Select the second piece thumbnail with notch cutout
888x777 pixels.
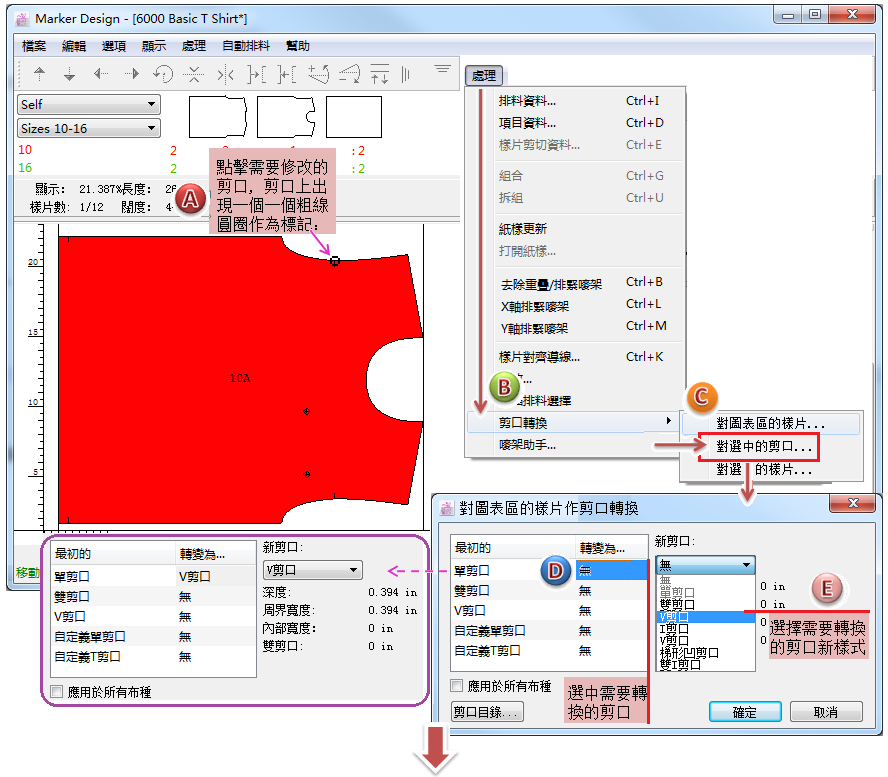286,117
